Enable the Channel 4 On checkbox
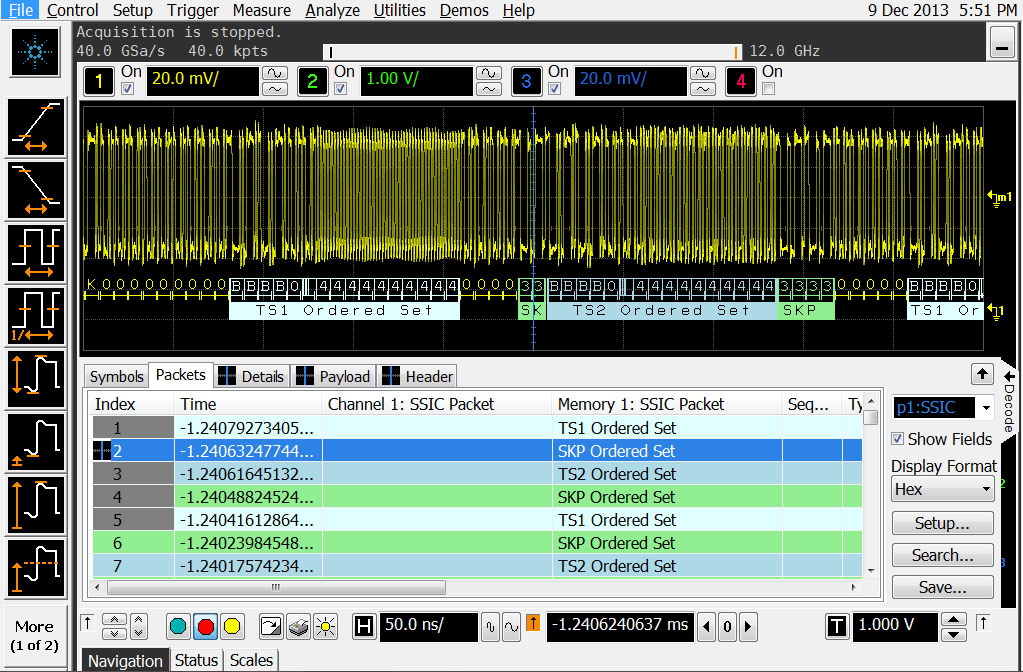This screenshot has width=1023, height=672. click(x=768, y=89)
